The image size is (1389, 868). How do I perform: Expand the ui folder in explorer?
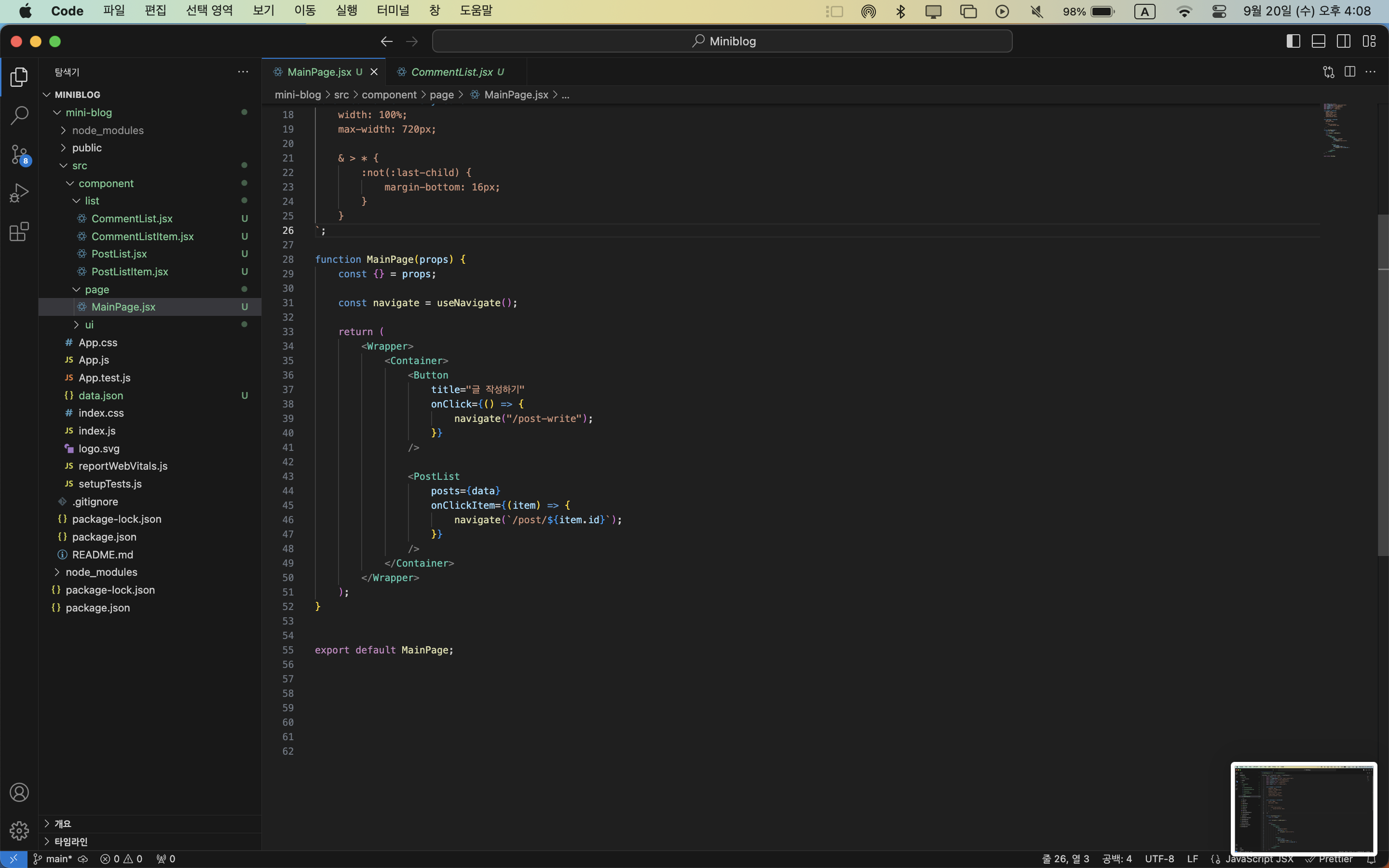point(89,325)
